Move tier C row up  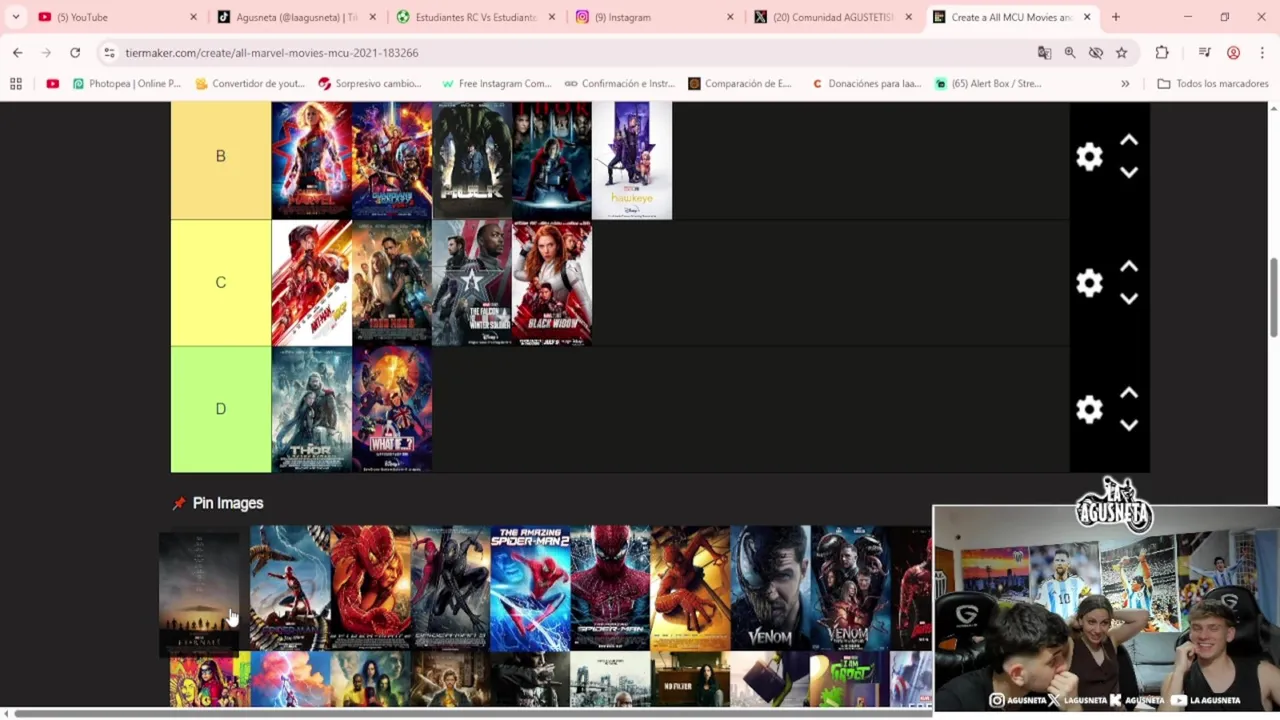(1129, 267)
